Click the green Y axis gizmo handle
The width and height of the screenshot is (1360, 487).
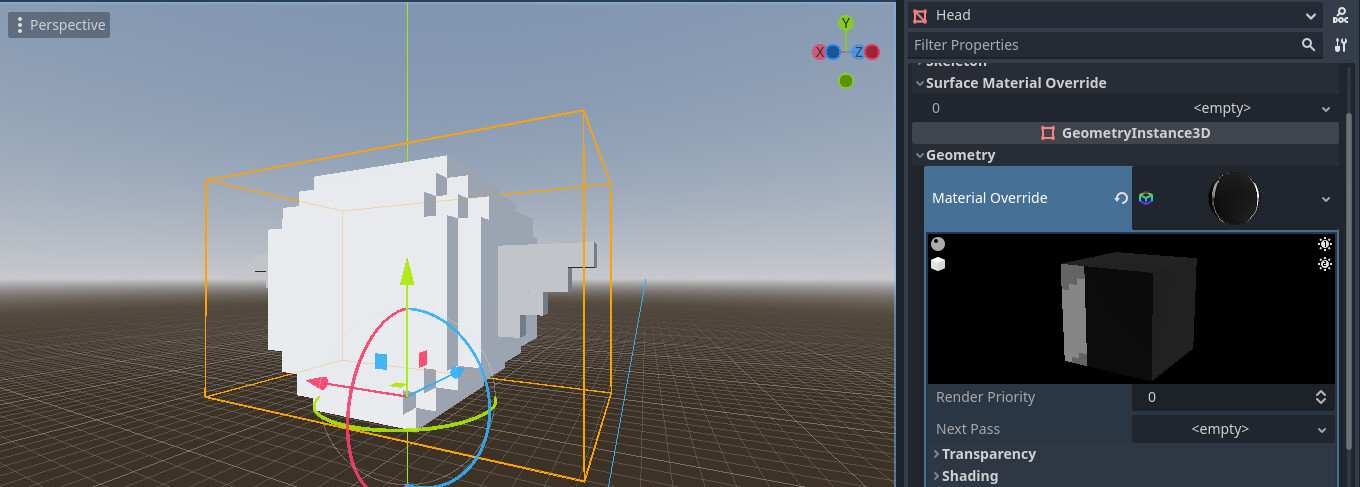846,23
